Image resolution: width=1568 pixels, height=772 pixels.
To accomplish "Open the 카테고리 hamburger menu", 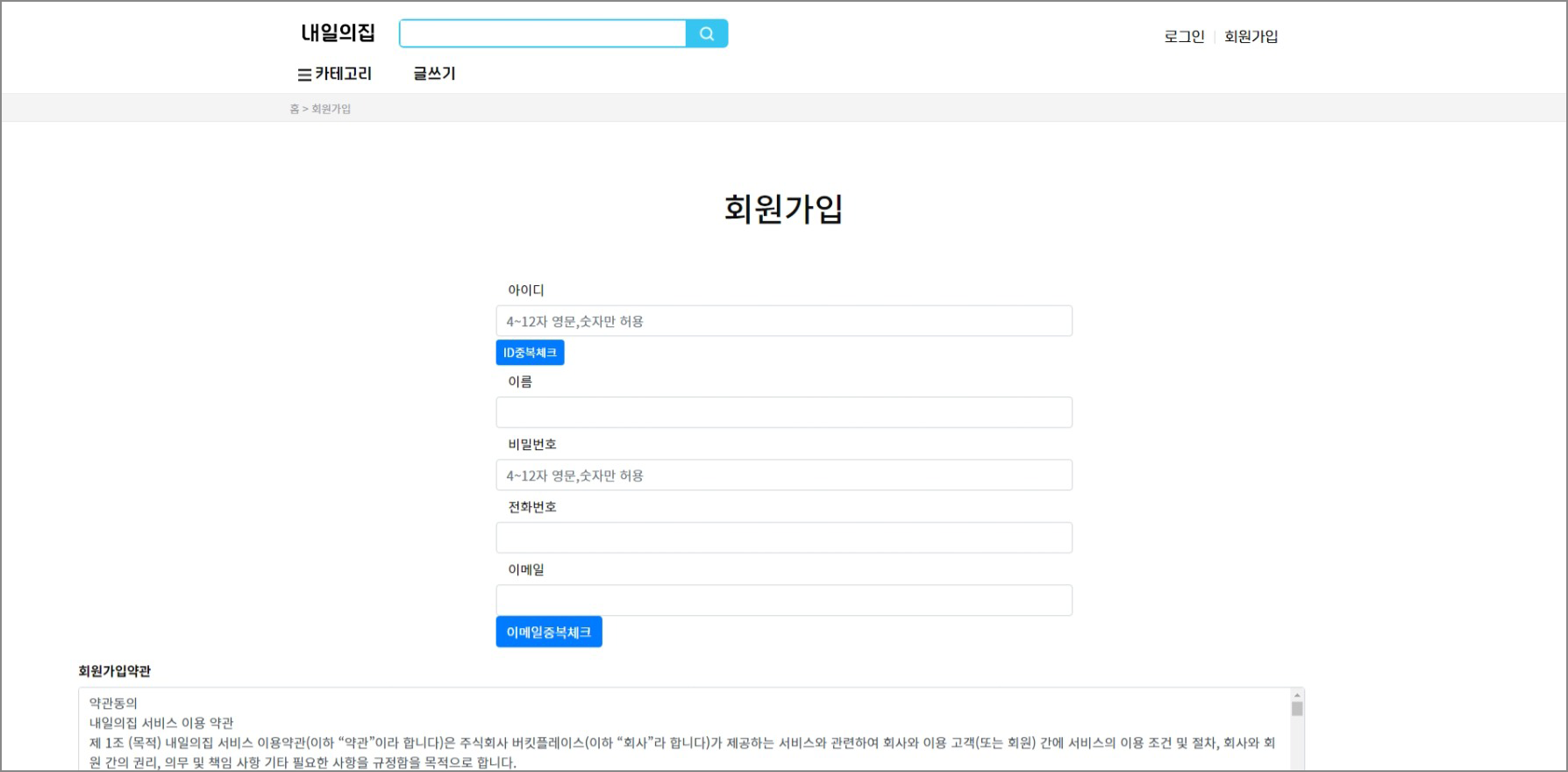I will coord(335,75).
